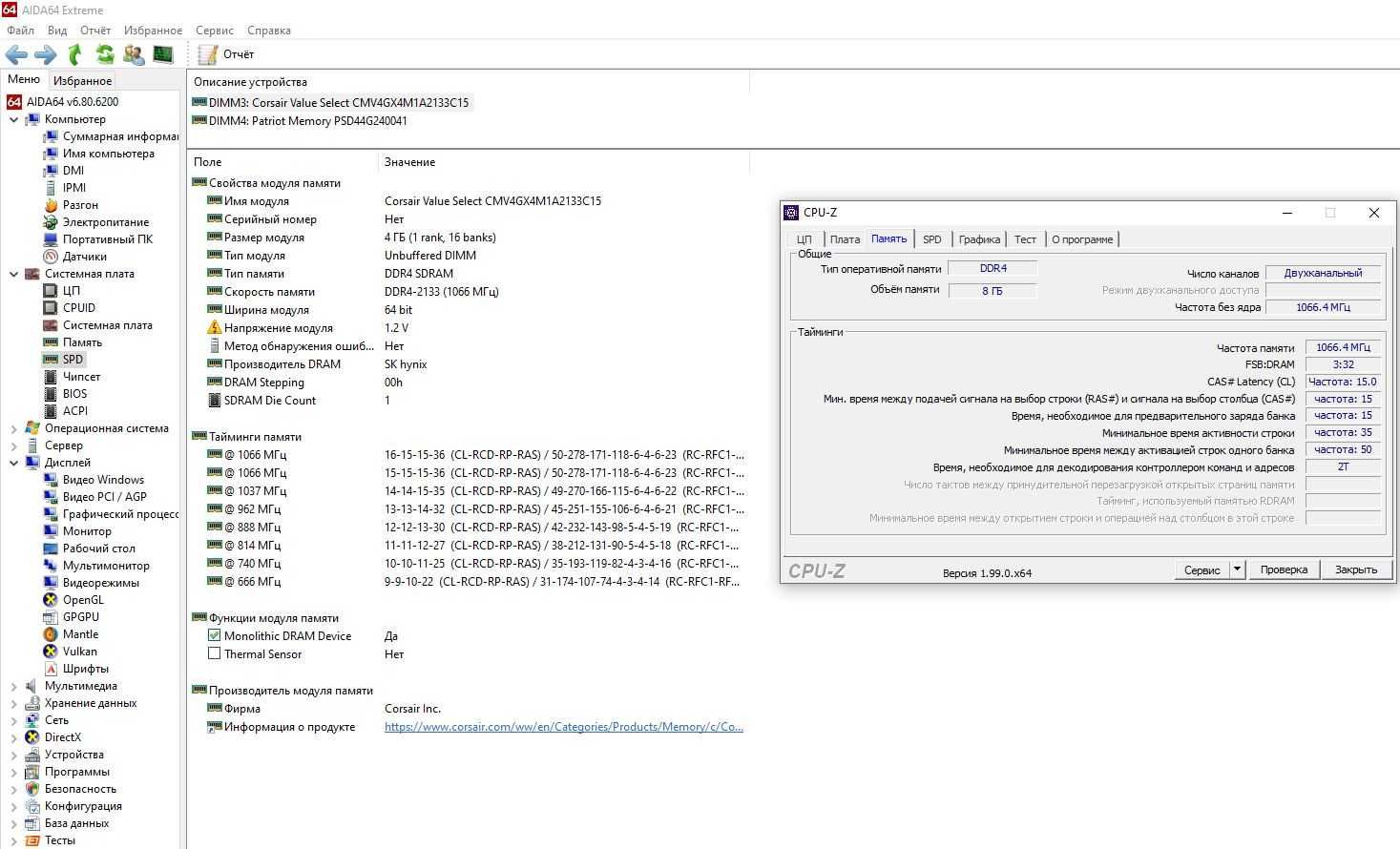Open the Сервис dropdown arrow in CPU-Z
This screenshot has height=849, width=1400.
(x=1237, y=569)
